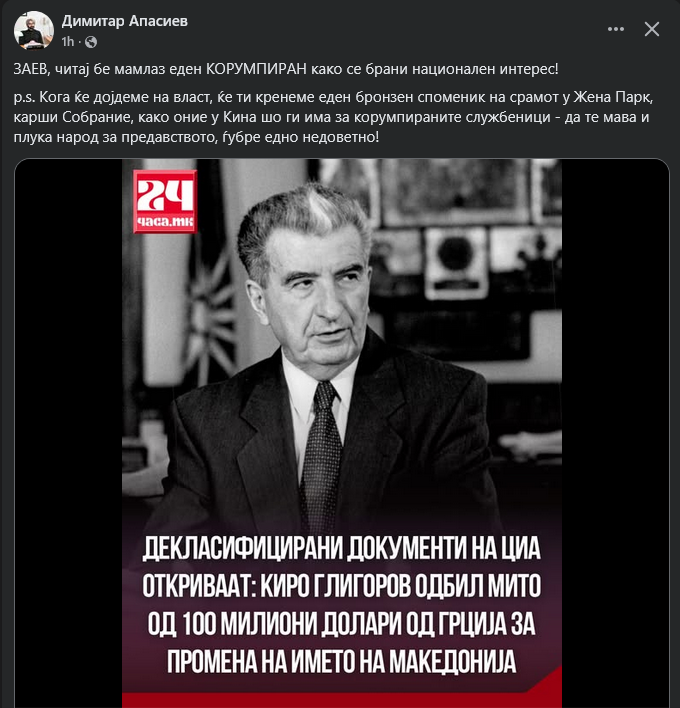Click the framed dark-circle picture on wall
This screenshot has height=708, width=680.
pyautogui.click(x=456, y=263)
